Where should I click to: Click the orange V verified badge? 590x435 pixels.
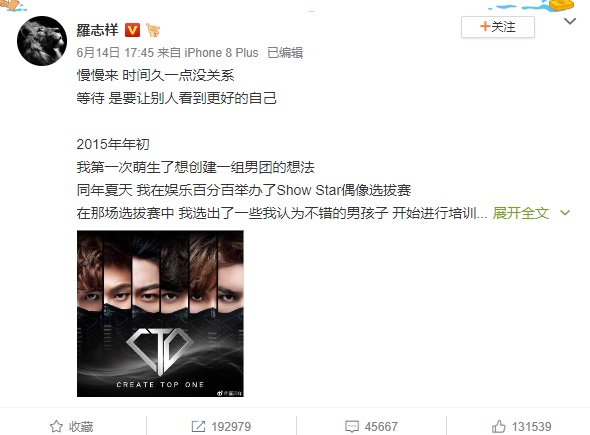coord(132,30)
